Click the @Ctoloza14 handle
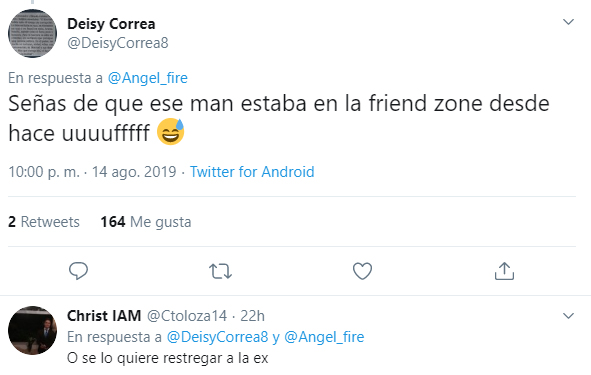The width and height of the screenshot is (591, 375). (187, 316)
